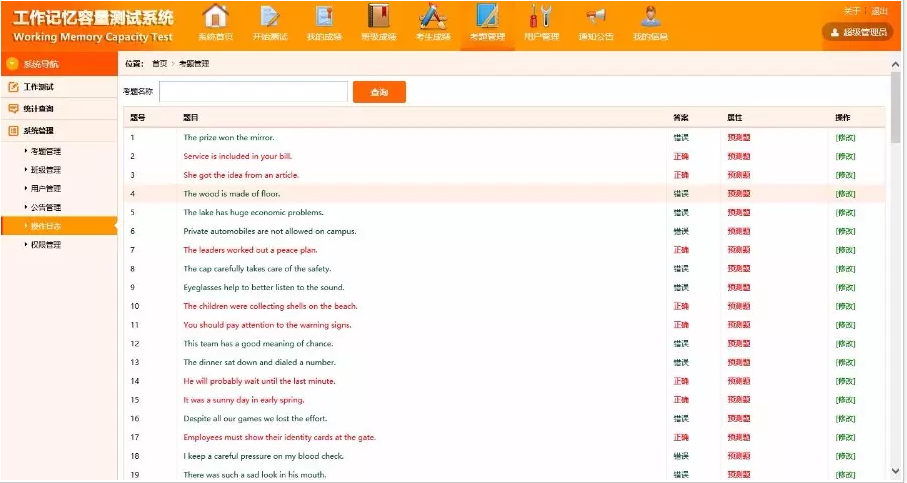Open the 考题管理 question management top icon
The height and width of the screenshot is (483, 907).
(487, 16)
